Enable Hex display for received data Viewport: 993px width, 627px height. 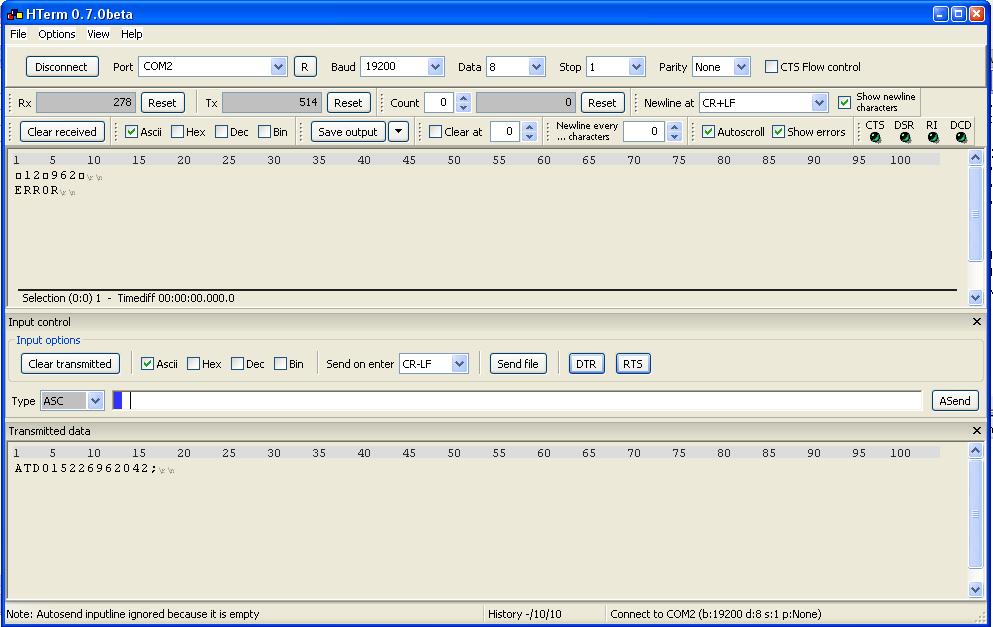click(177, 132)
